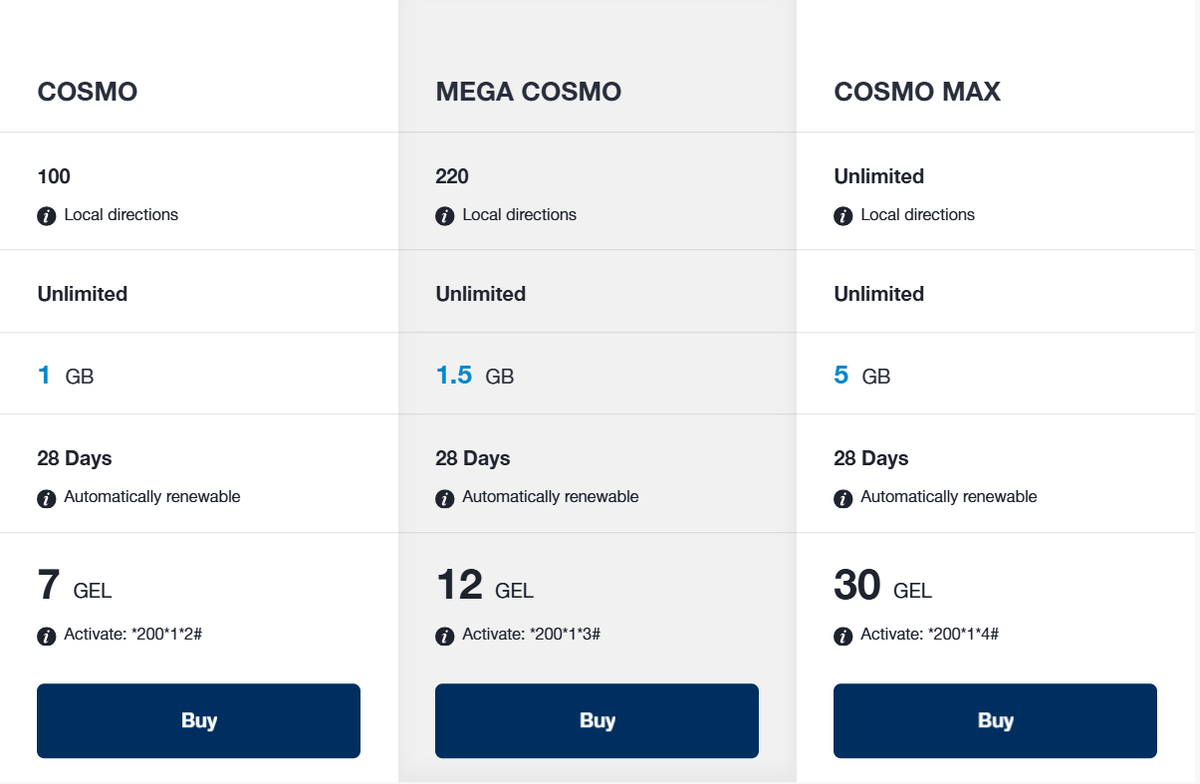Click info icon next to Activate *200*1*2#

point(46,636)
